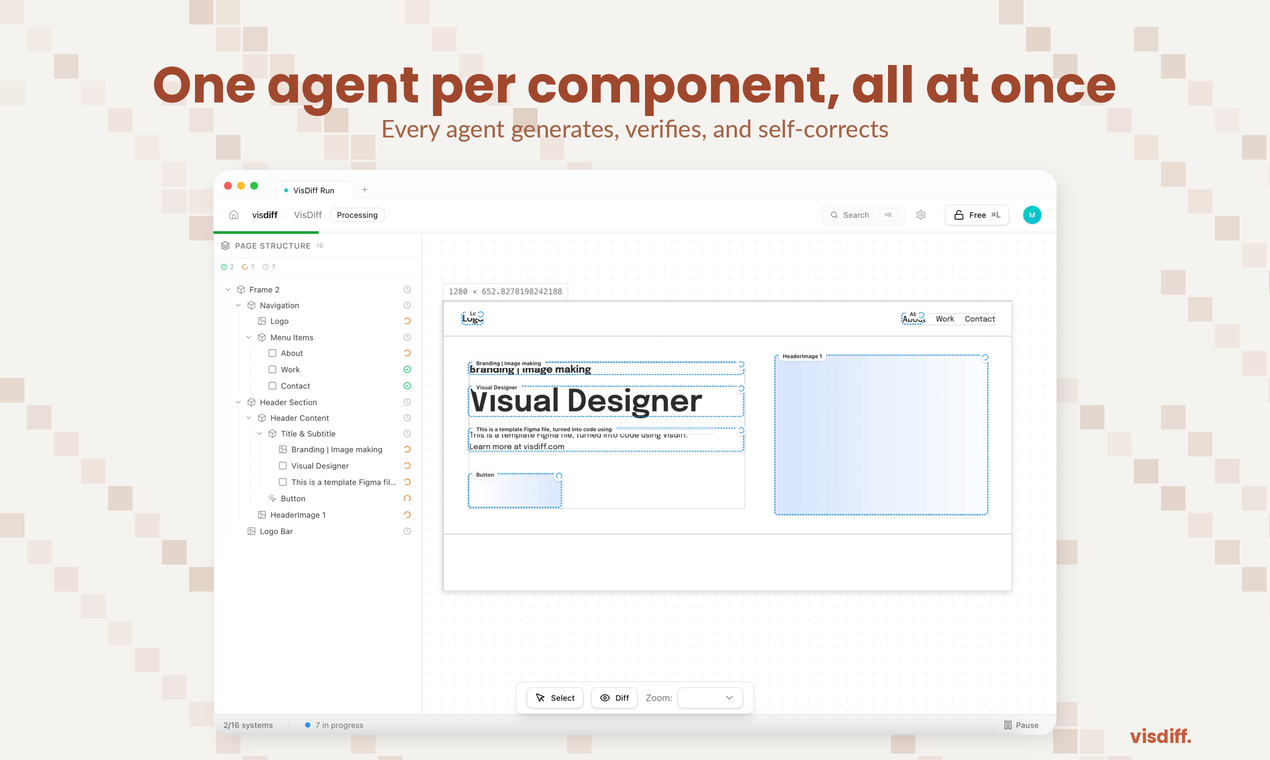Viewport: 1270px width, 760px height.
Task: Click image icon beside Logo Bar row
Action: pos(251,531)
